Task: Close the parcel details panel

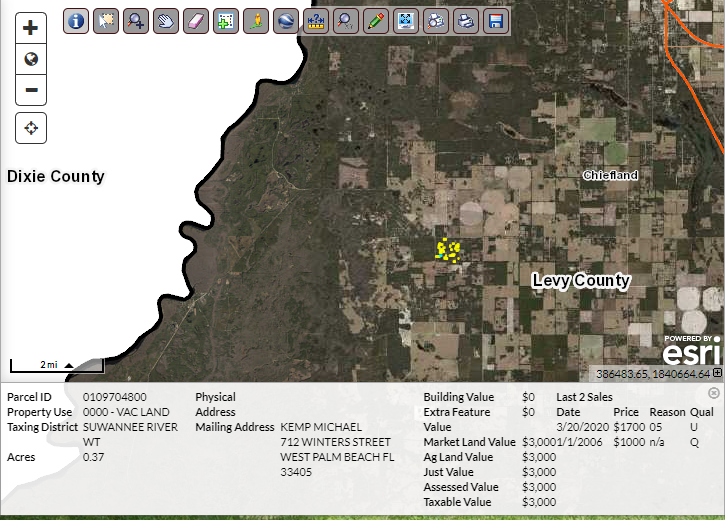Action: pyautogui.click(x=714, y=393)
